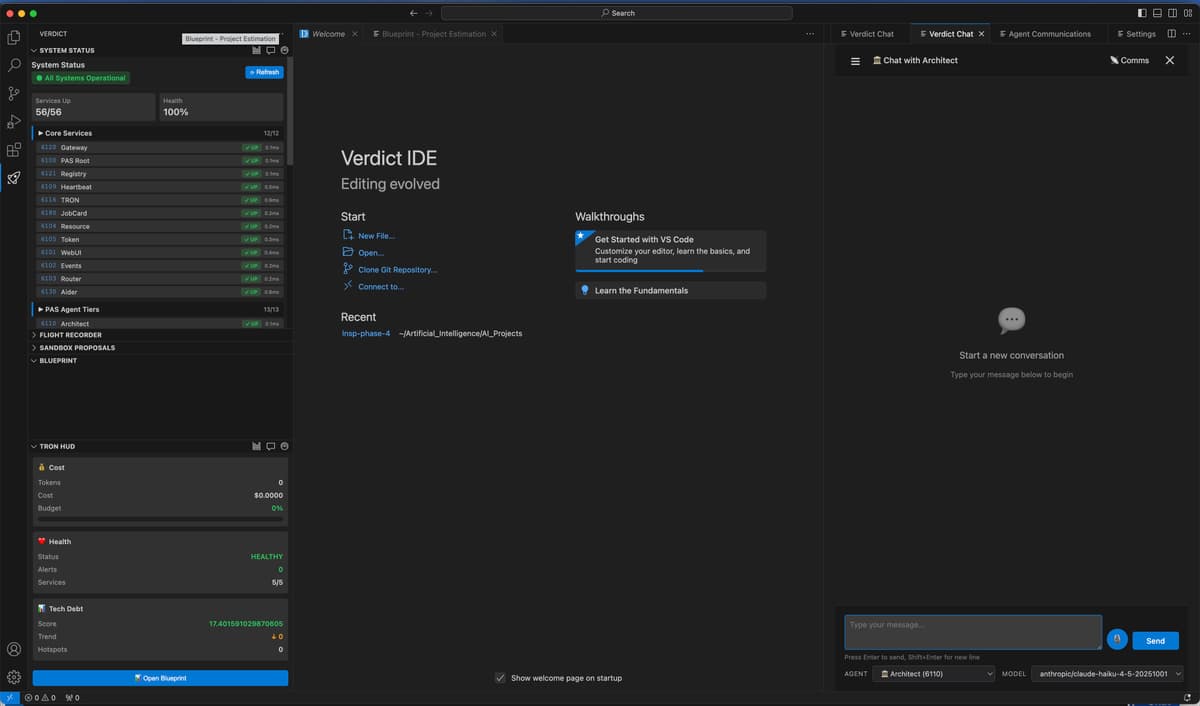Screen dimensions: 1200x706
Task: Toggle the primary sidebar layout button
Action: pyautogui.click(x=1142, y=13)
